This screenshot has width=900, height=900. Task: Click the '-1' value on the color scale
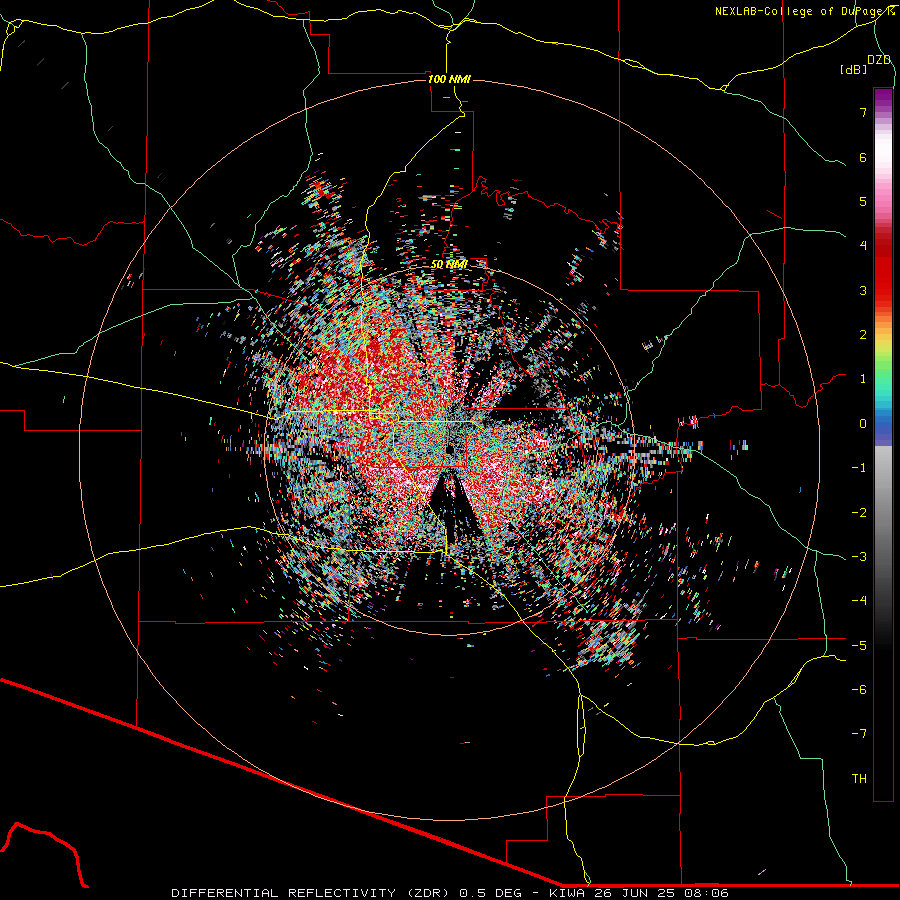pyautogui.click(x=859, y=468)
